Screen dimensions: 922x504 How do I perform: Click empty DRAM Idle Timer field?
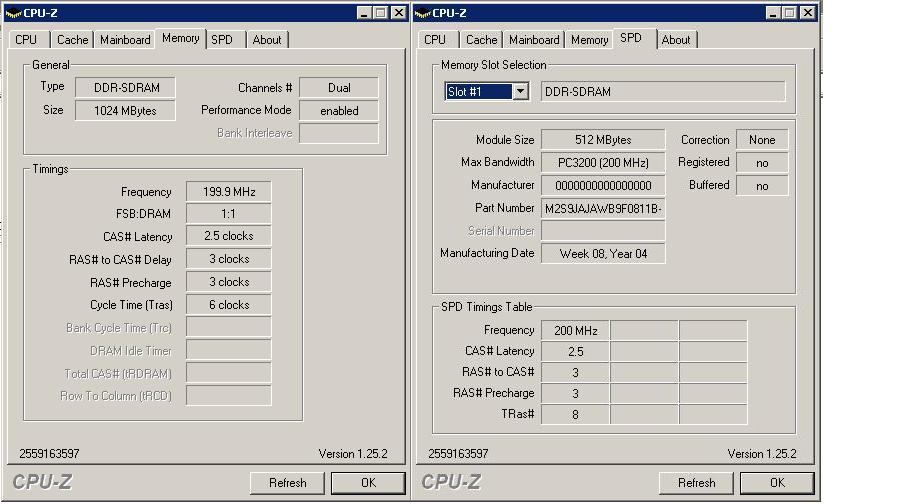tap(229, 351)
